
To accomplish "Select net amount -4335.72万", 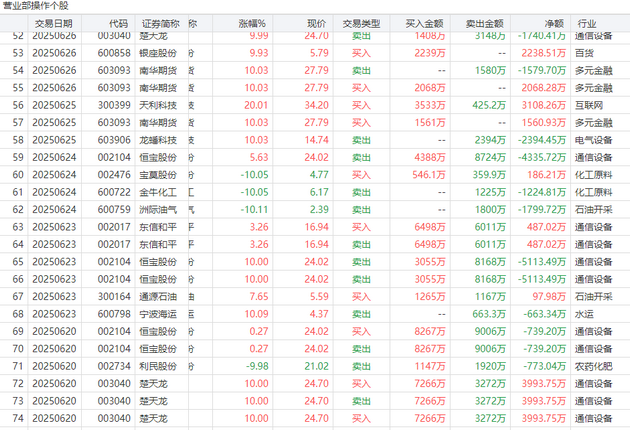I will [542, 157].
